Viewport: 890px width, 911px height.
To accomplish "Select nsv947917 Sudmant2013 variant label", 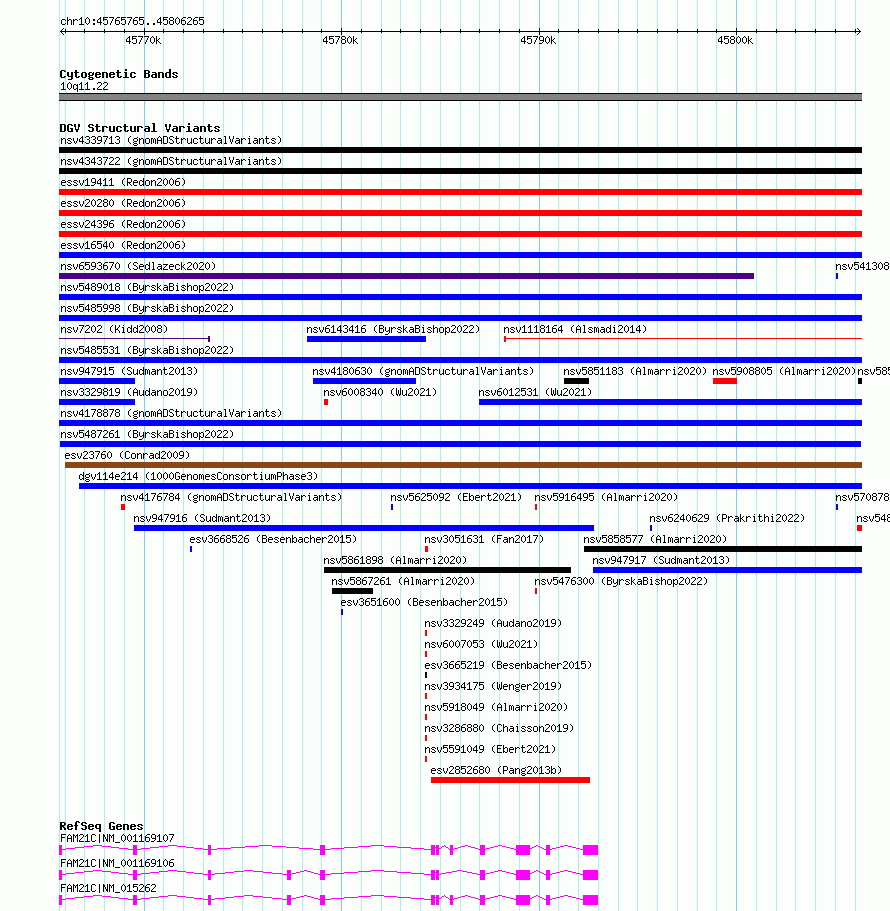I will (661, 560).
